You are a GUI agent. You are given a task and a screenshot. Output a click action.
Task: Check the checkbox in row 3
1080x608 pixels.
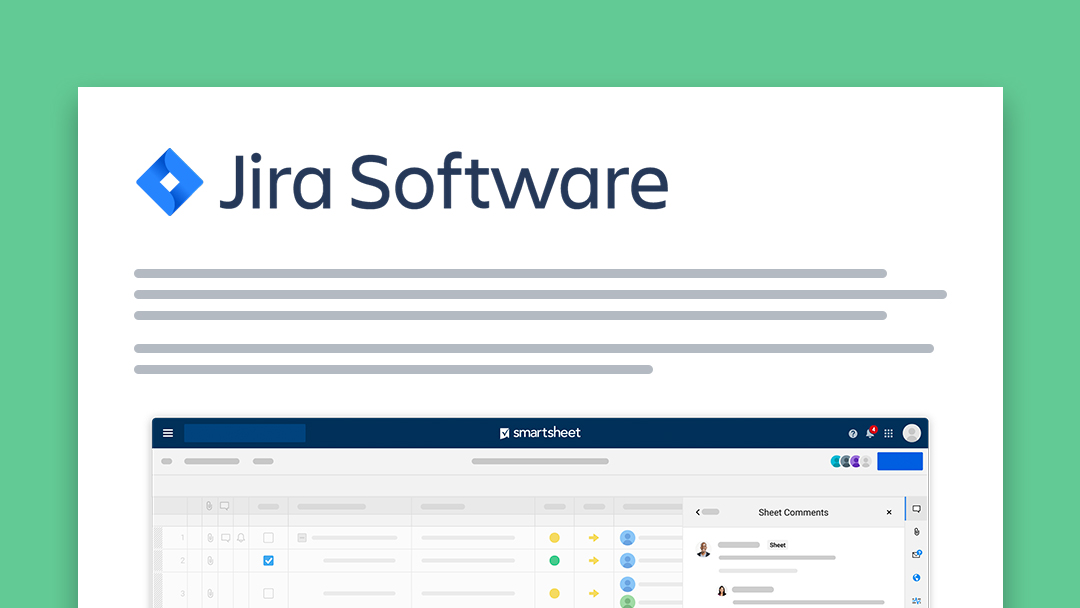[x=269, y=594]
